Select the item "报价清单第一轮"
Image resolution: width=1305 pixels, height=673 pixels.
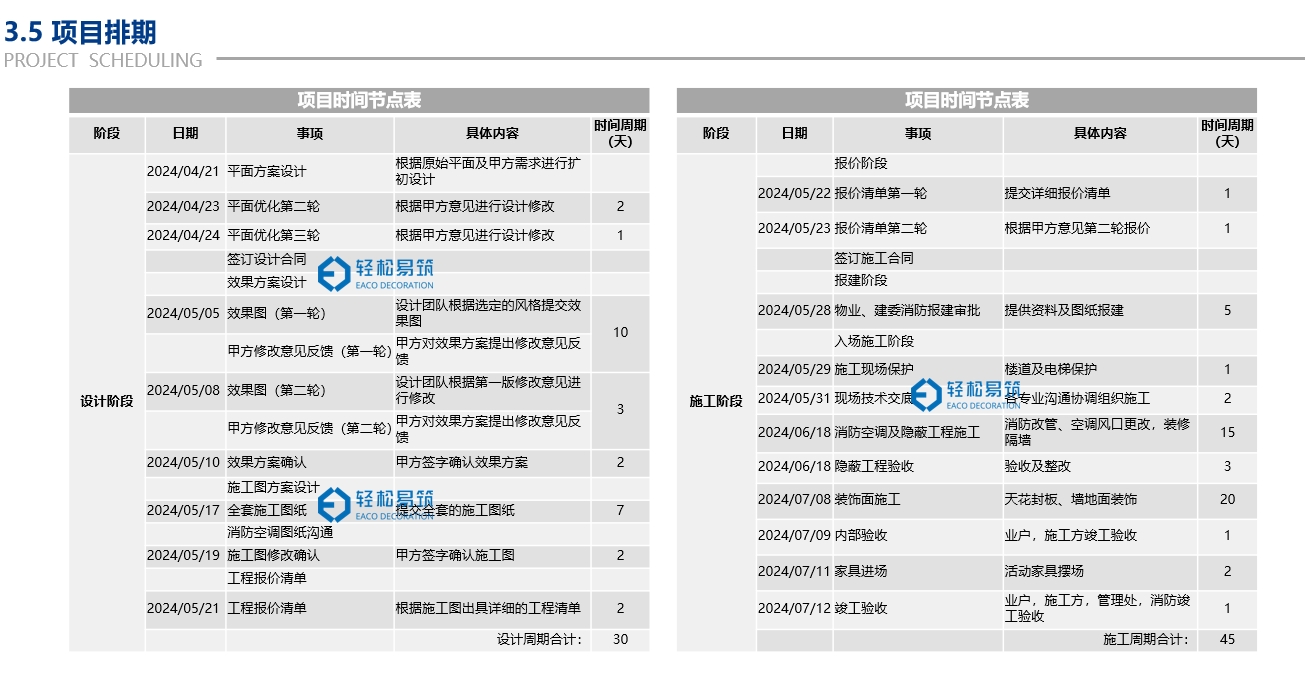[881, 194]
